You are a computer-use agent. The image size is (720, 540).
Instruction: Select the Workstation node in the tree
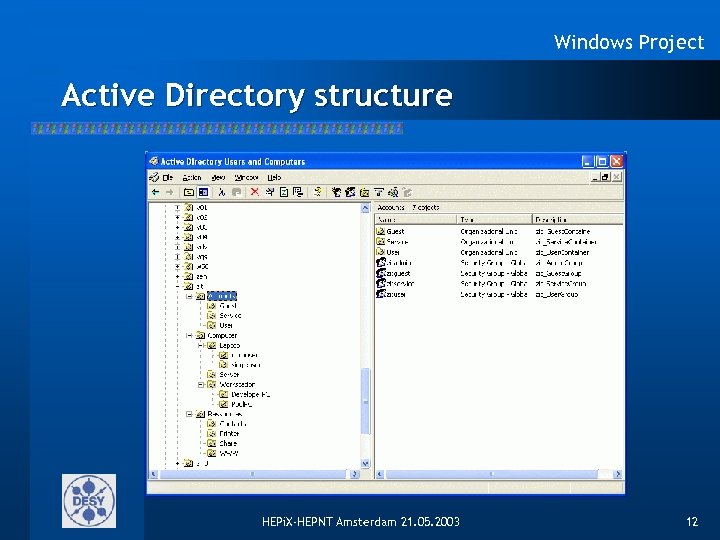(x=237, y=385)
